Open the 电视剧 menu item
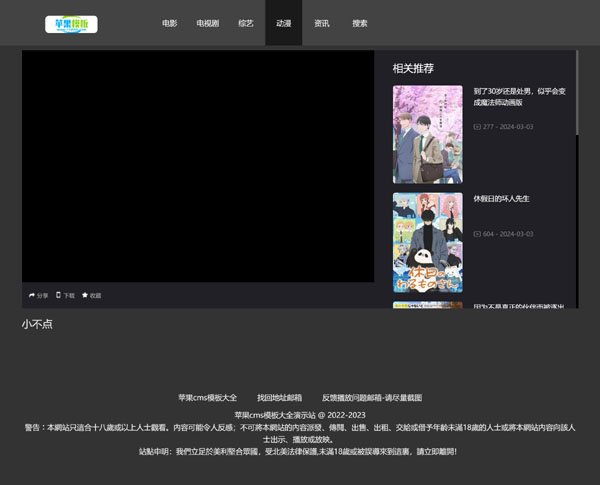Screen dimensions: 600x485 (x=207, y=23)
